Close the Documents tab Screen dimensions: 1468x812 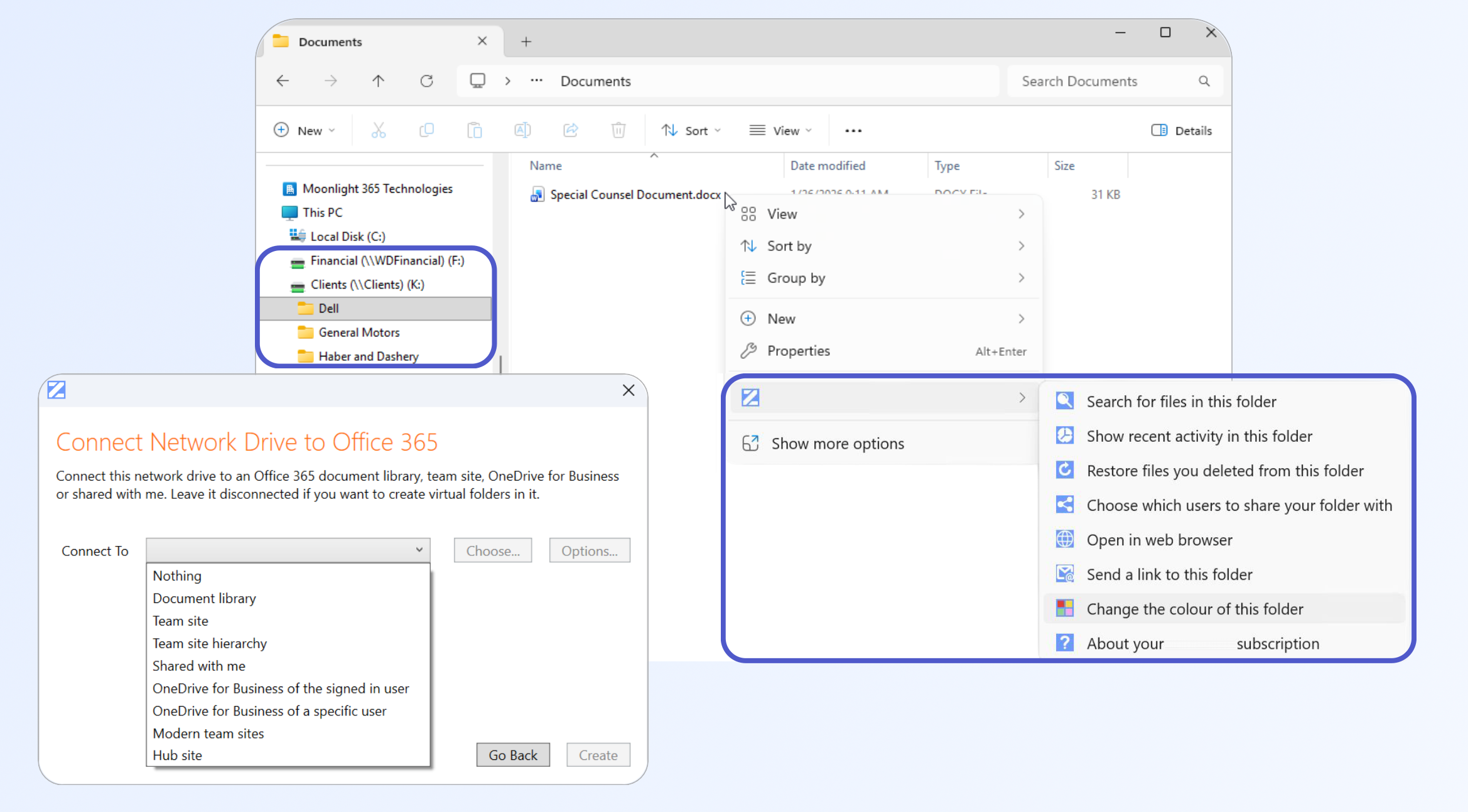[482, 41]
